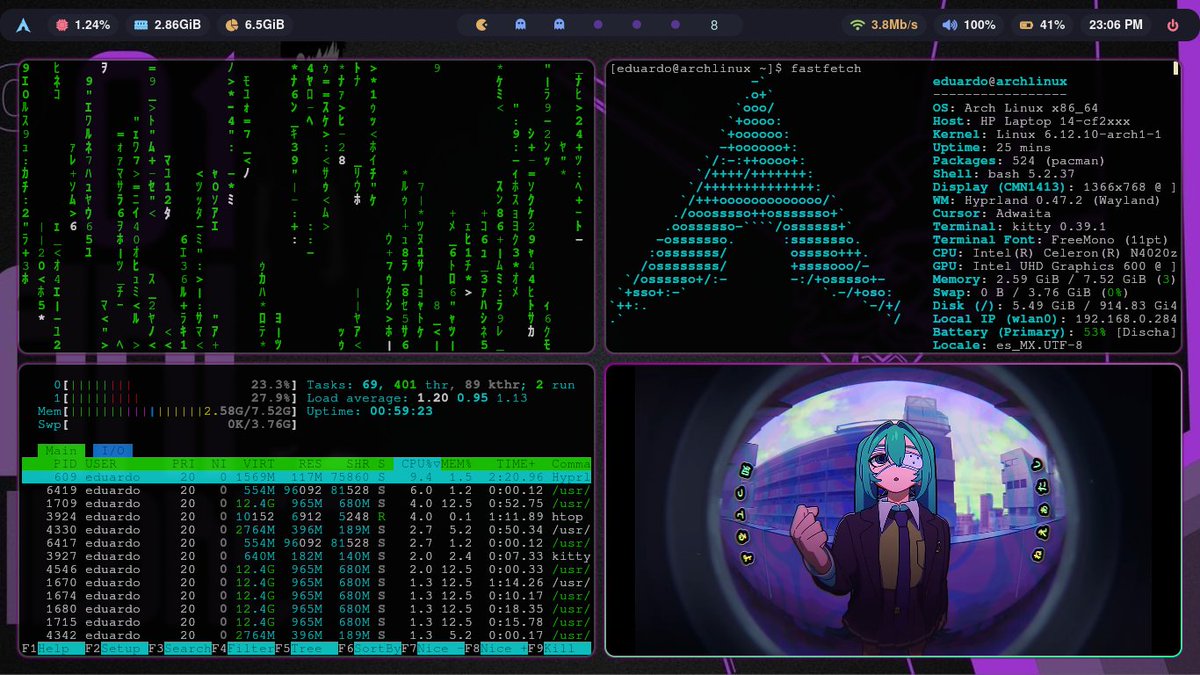Sort htop by the PRI column header
This screenshot has width=1200, height=675.
pos(183,464)
